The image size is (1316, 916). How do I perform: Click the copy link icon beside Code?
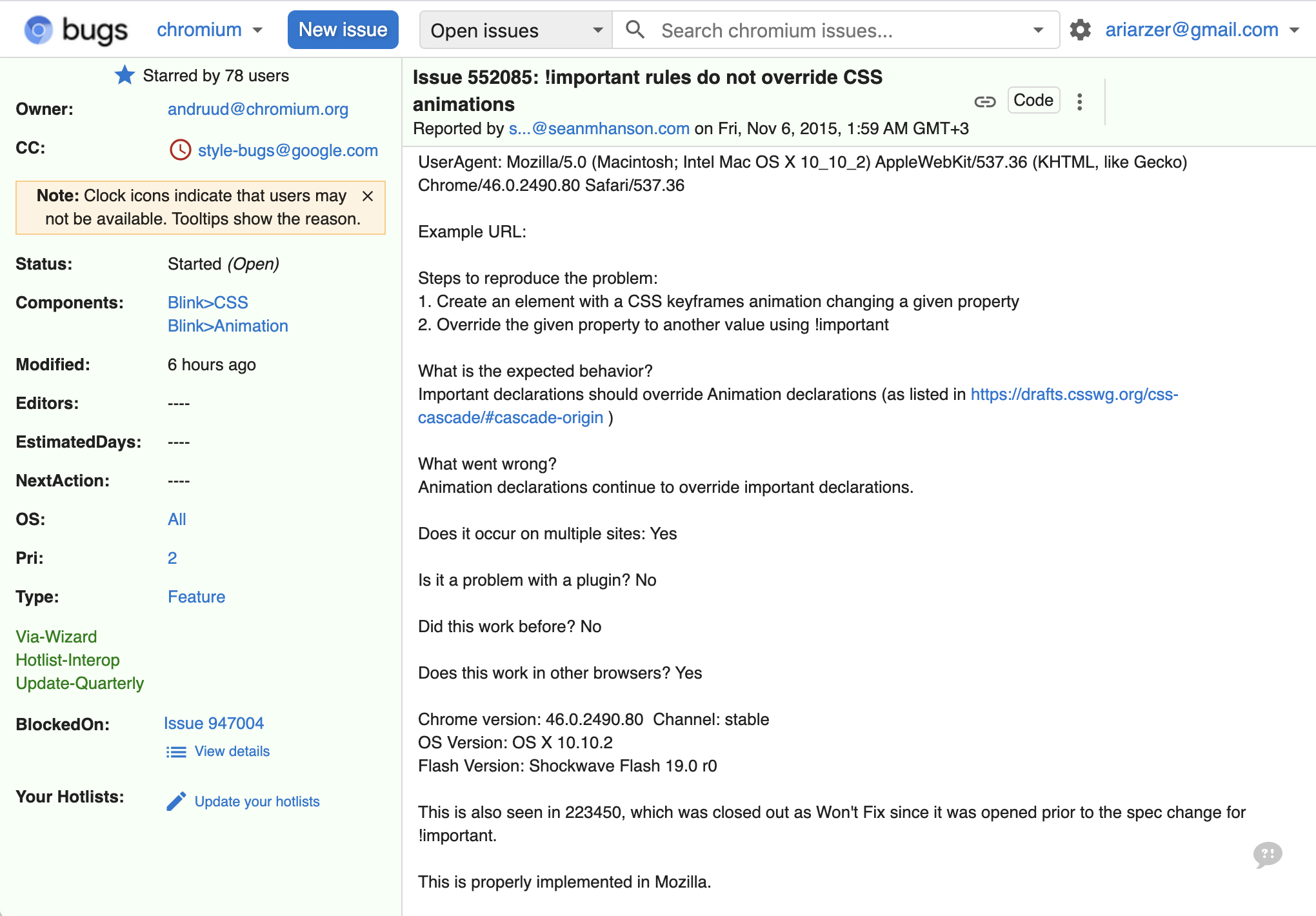click(984, 101)
